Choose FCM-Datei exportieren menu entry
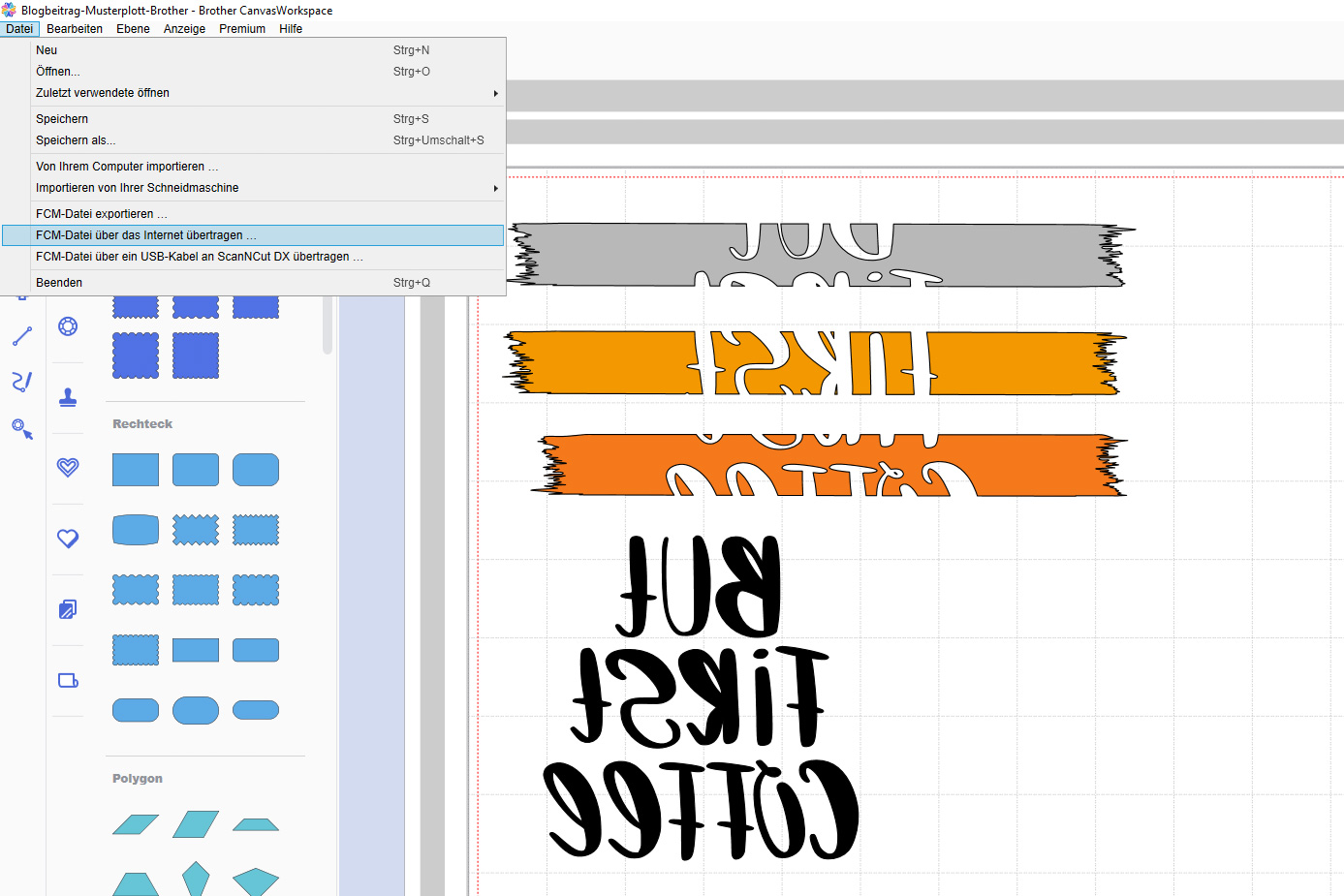Image resolution: width=1344 pixels, height=896 pixels. click(102, 214)
